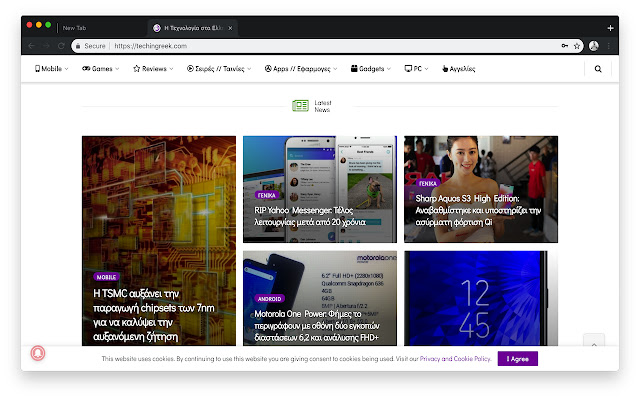
Task: Open the TSMC 7nm chipsets article headline
Action: click(x=153, y=315)
